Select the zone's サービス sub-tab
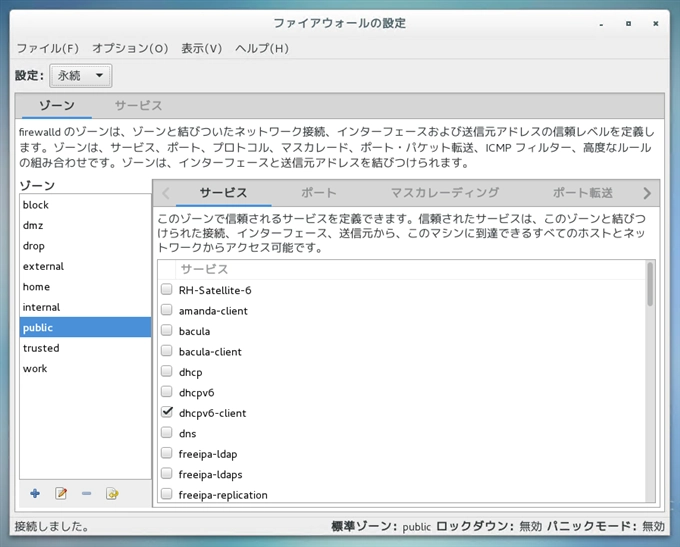This screenshot has width=680, height=547. coord(223,193)
